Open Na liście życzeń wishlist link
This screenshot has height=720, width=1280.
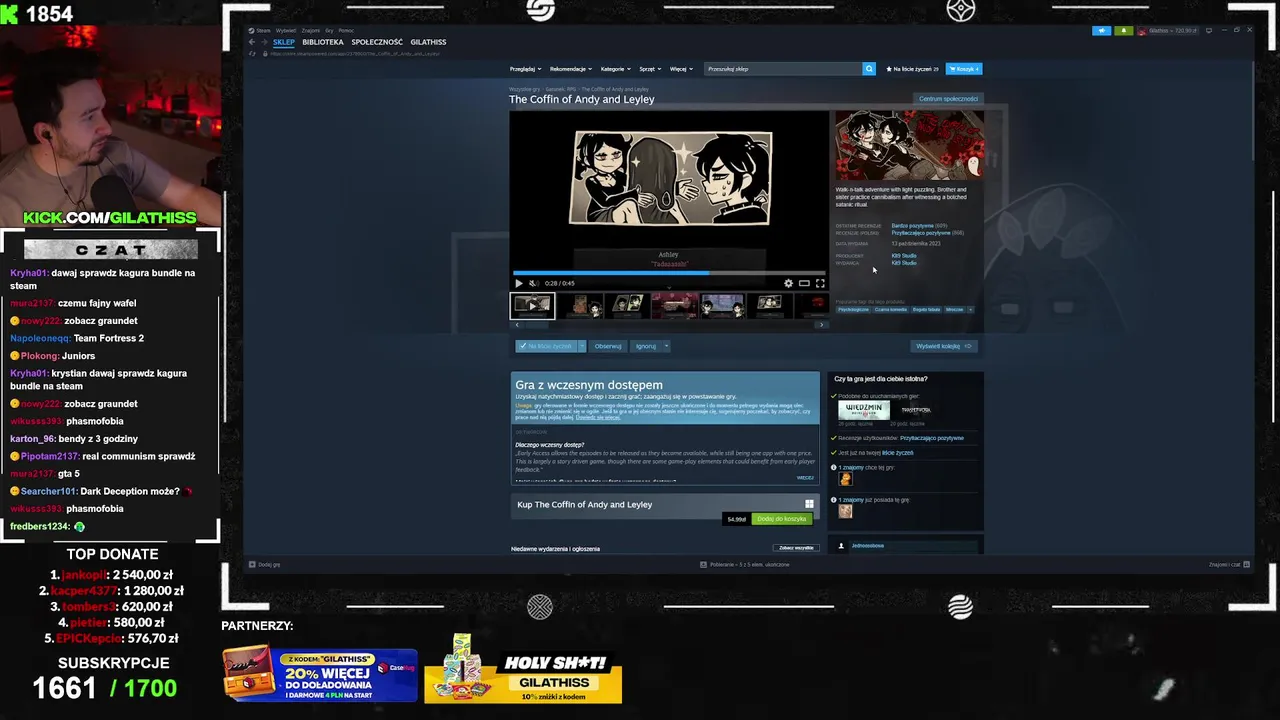point(911,69)
